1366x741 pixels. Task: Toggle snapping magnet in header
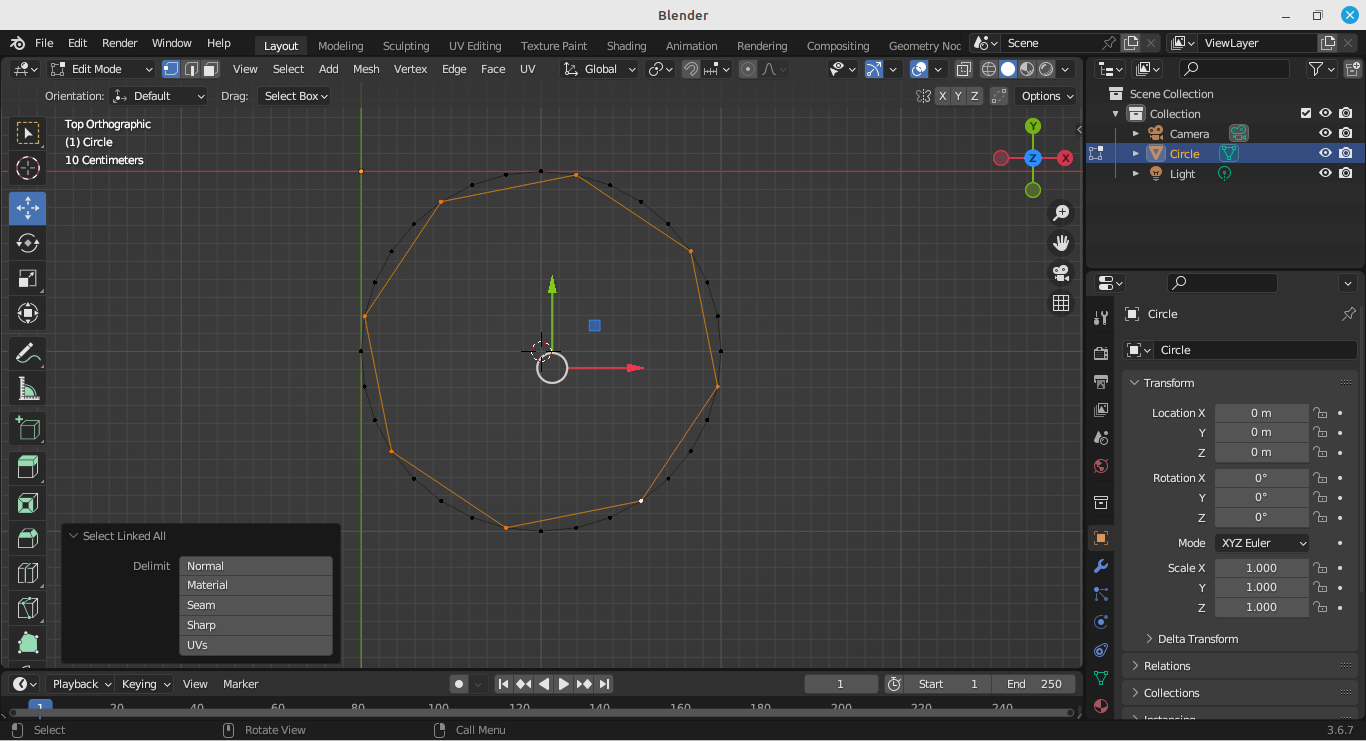pyautogui.click(x=691, y=69)
